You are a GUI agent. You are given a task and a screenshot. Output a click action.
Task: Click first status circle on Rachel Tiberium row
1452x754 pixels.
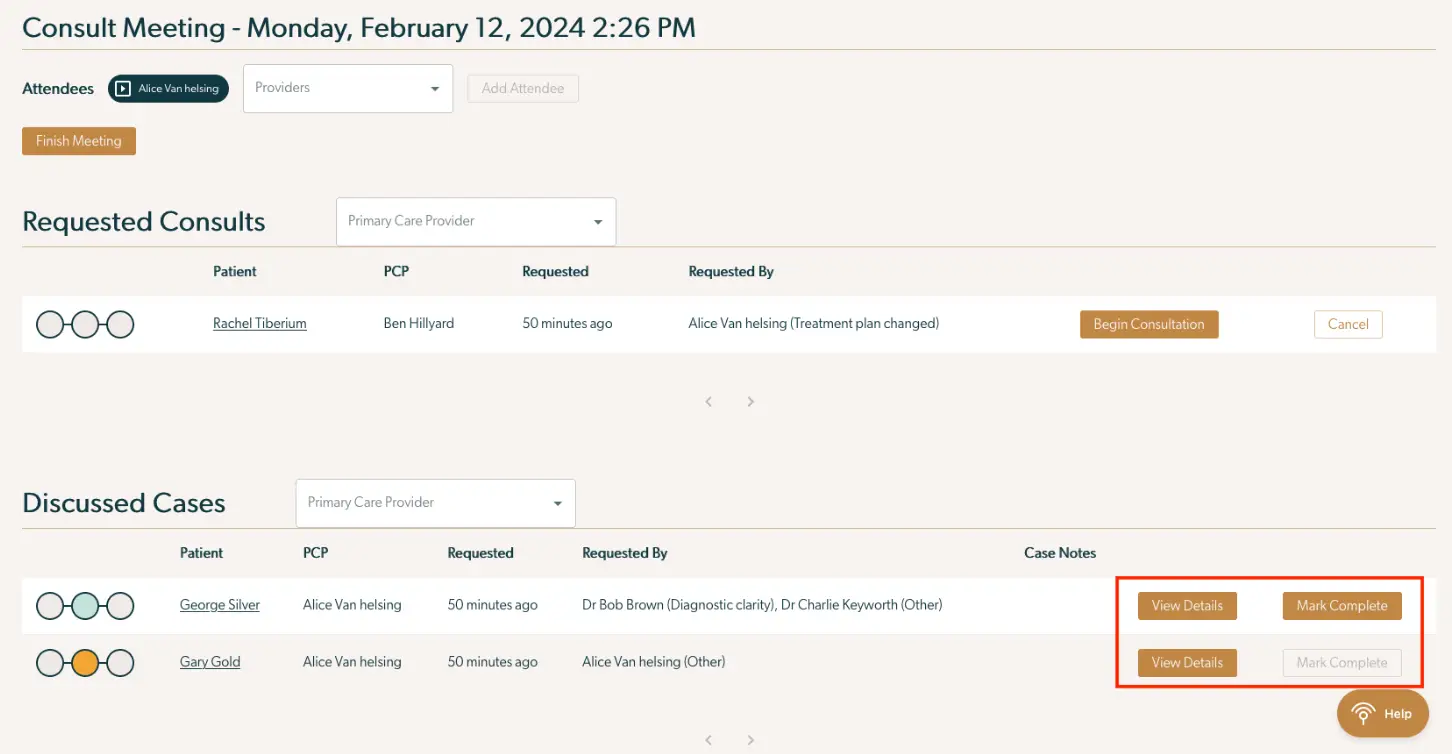click(49, 324)
